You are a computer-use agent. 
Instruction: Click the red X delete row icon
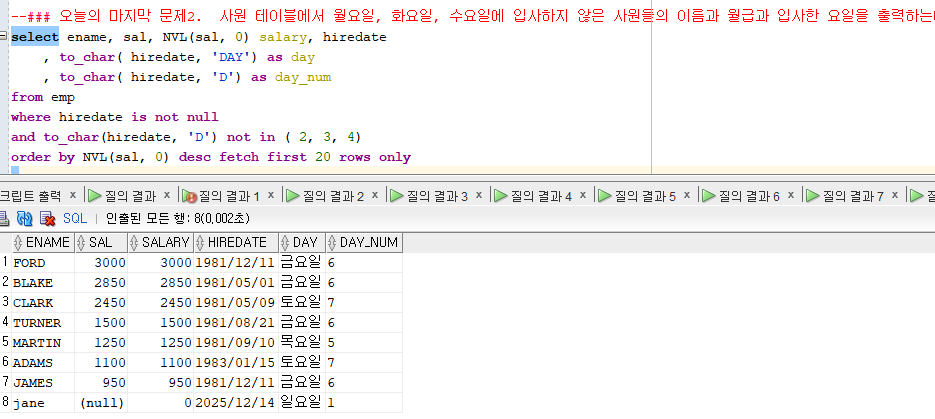[x=47, y=219]
